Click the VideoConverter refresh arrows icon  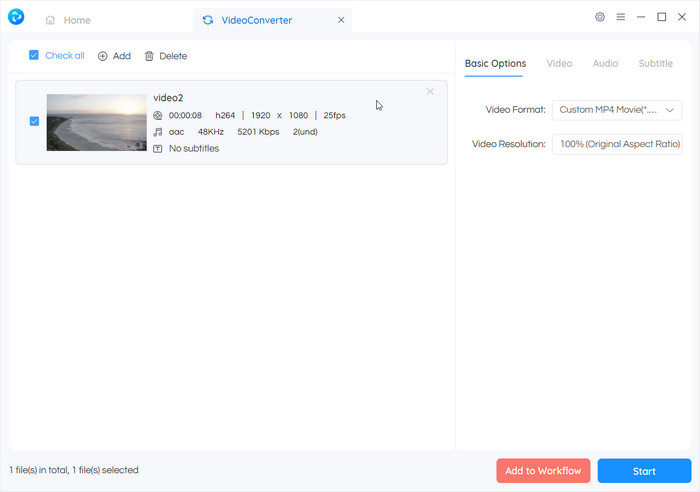pyautogui.click(x=208, y=20)
